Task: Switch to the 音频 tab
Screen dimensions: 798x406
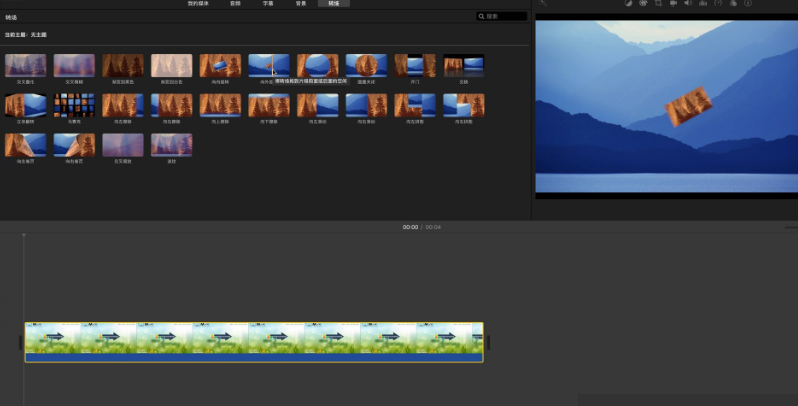Action: coord(234,4)
